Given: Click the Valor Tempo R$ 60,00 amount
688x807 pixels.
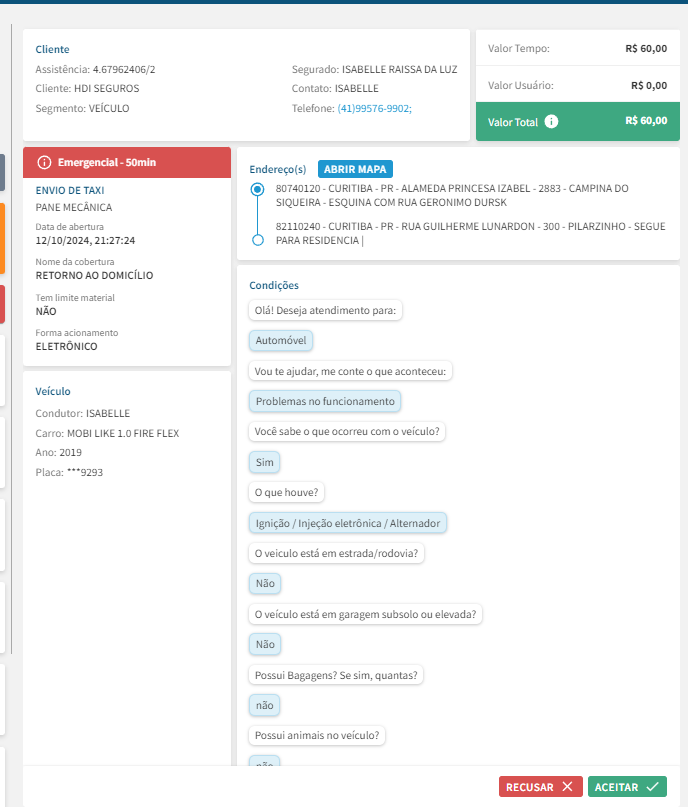Looking at the screenshot, I should point(646,48).
